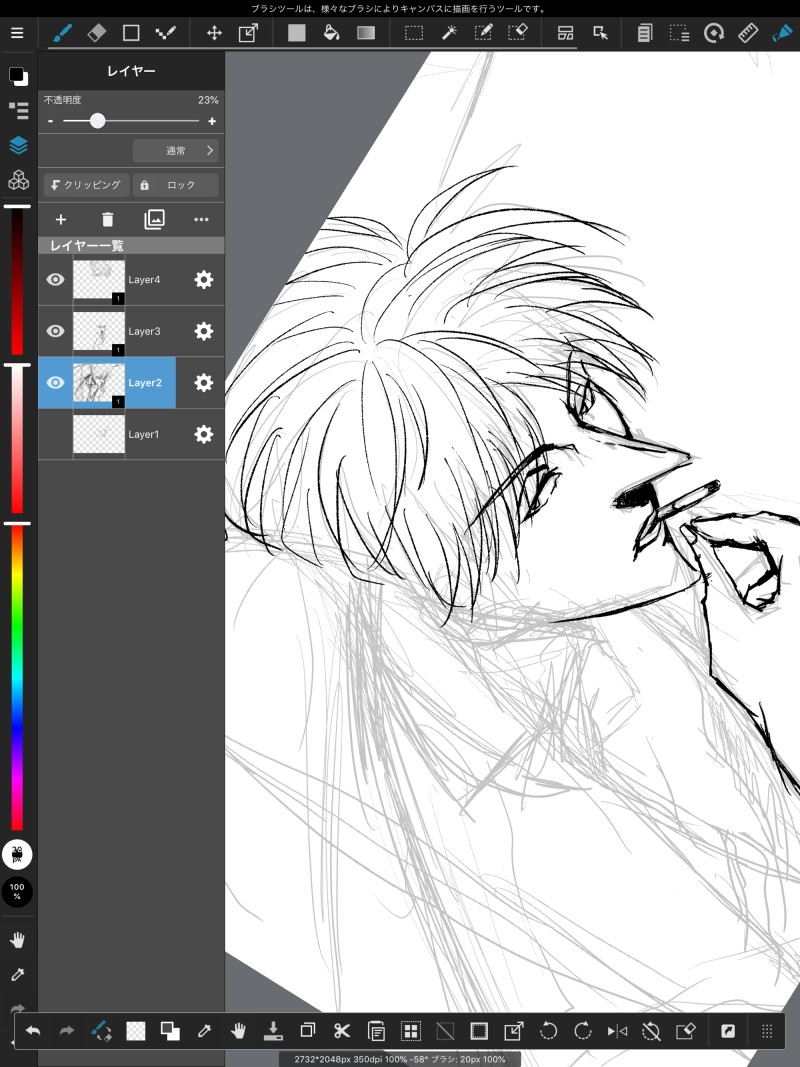Open Layer3 settings gear
The height and width of the screenshot is (1067, 800).
click(203, 331)
